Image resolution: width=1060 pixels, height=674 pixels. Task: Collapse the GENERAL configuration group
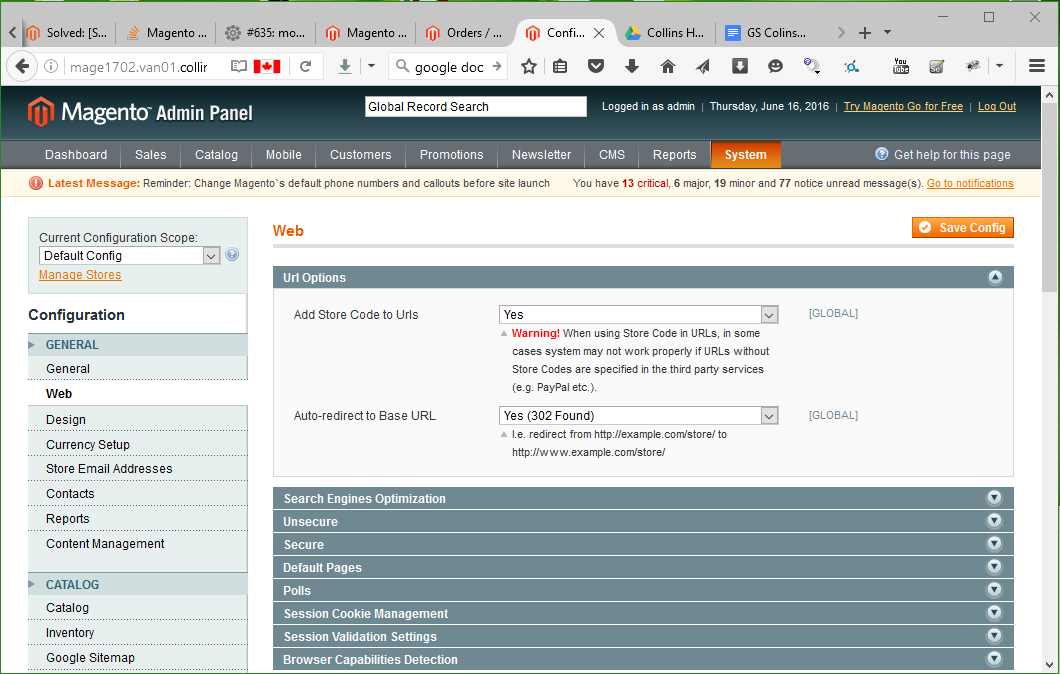pos(138,345)
